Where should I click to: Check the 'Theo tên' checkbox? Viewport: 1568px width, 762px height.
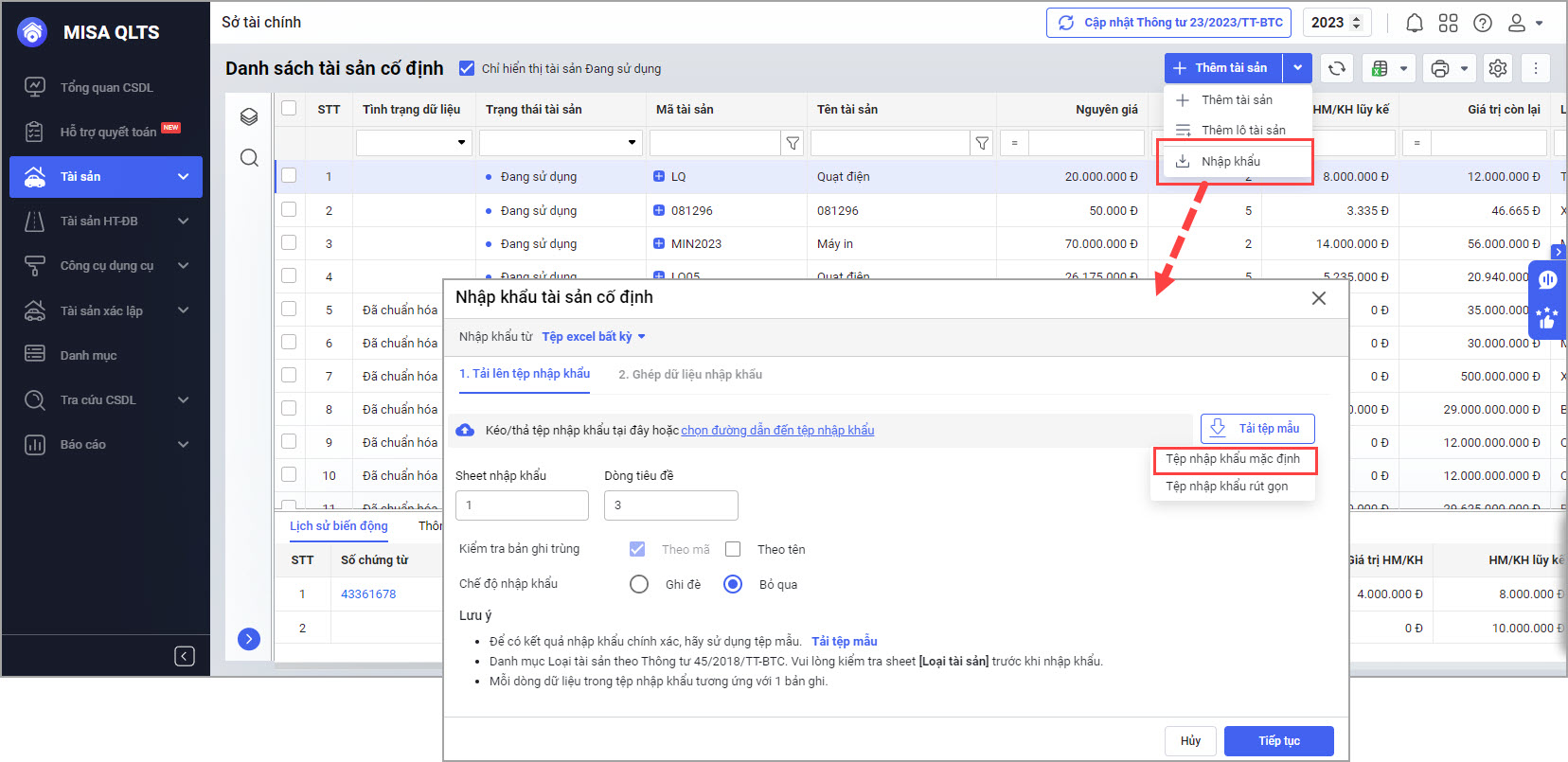pos(733,549)
